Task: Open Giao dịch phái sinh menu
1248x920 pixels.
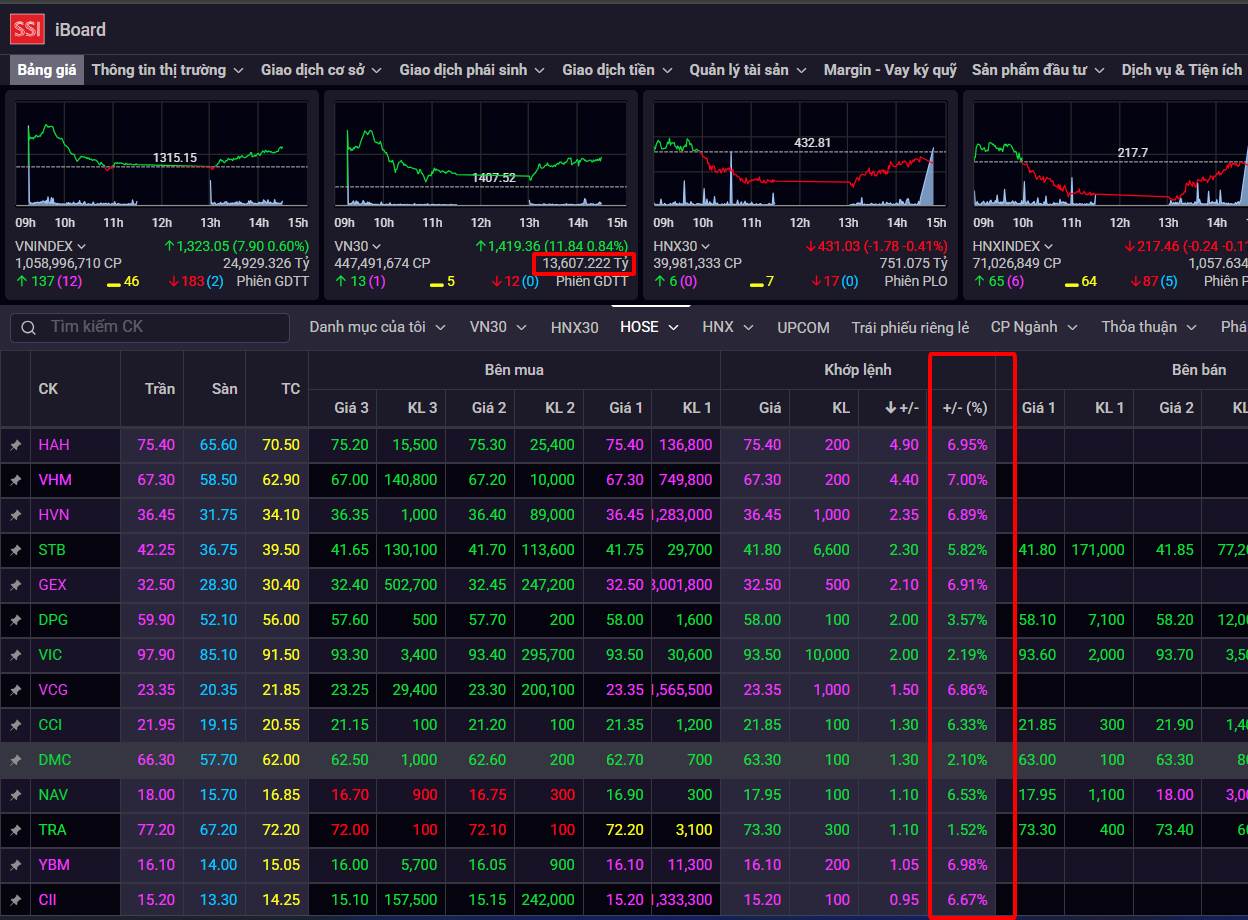Action: click(x=471, y=70)
